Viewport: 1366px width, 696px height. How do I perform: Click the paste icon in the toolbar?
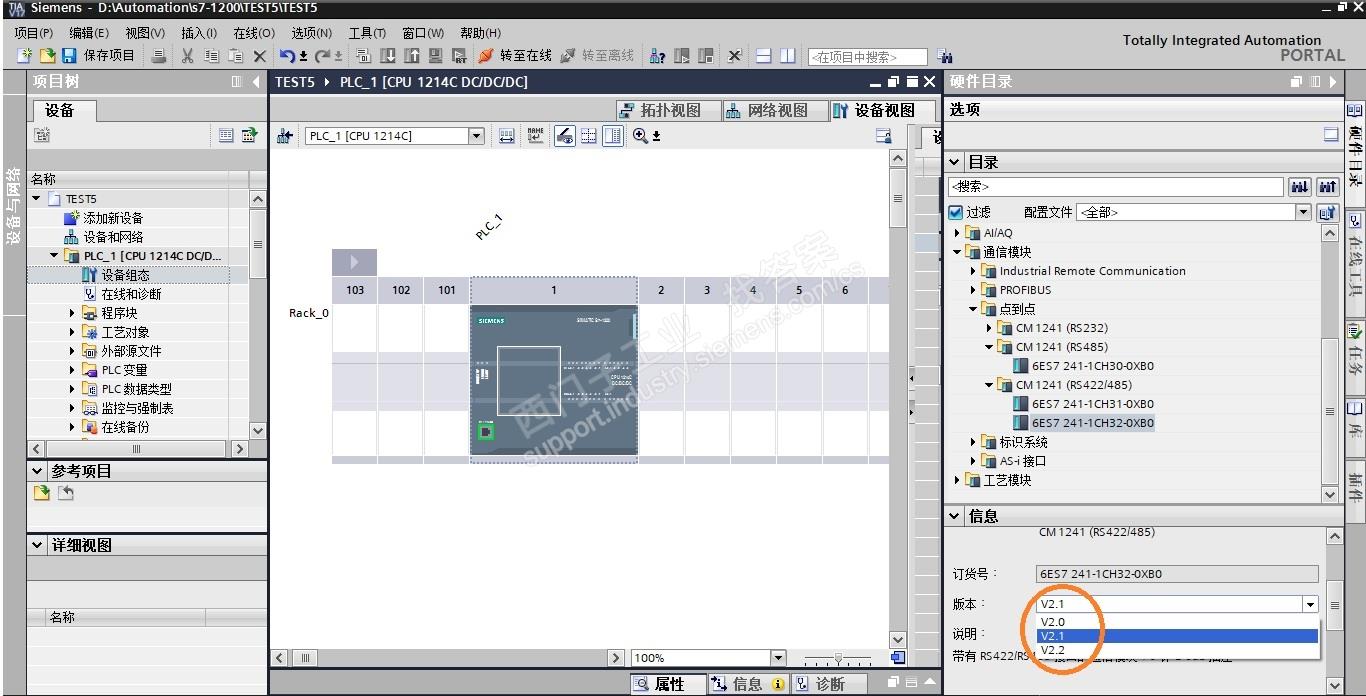pos(235,56)
